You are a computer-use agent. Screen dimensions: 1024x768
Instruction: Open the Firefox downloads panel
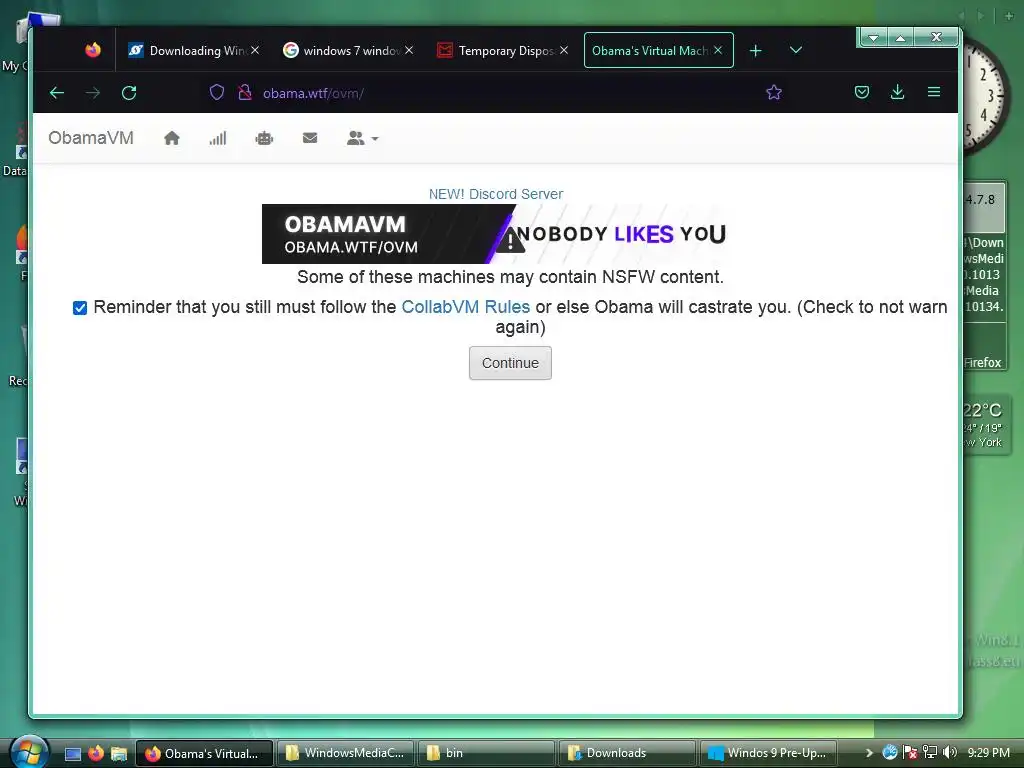click(898, 92)
